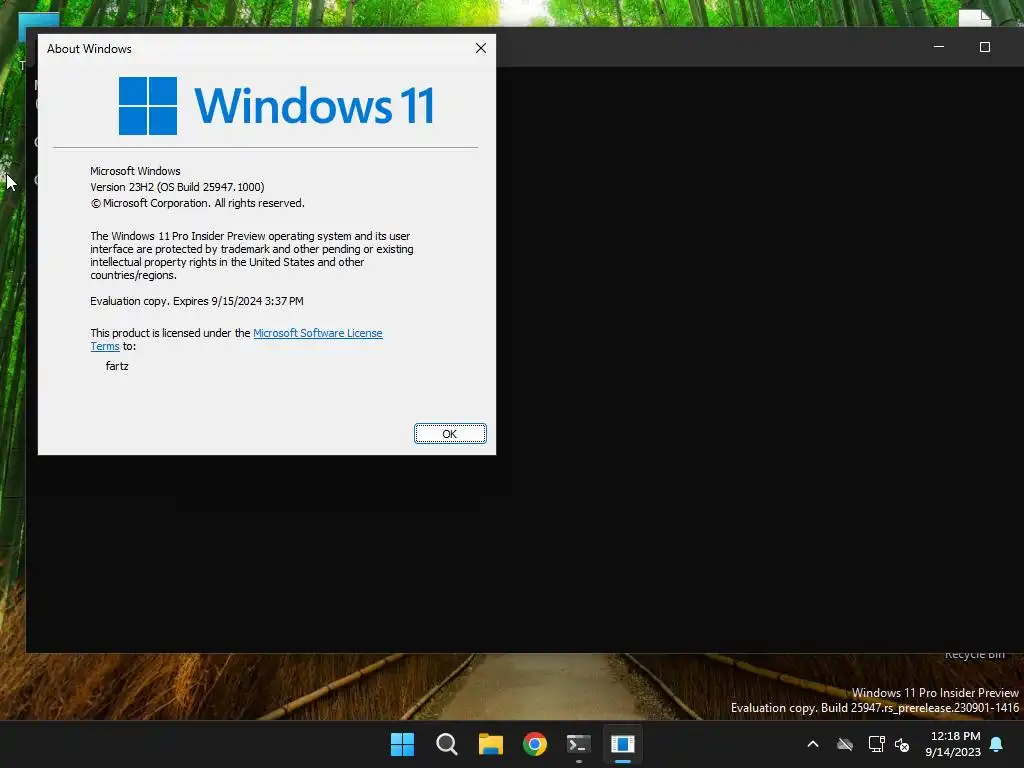Click the Microsoft Corporation copyright line
The image size is (1024, 768).
197,203
